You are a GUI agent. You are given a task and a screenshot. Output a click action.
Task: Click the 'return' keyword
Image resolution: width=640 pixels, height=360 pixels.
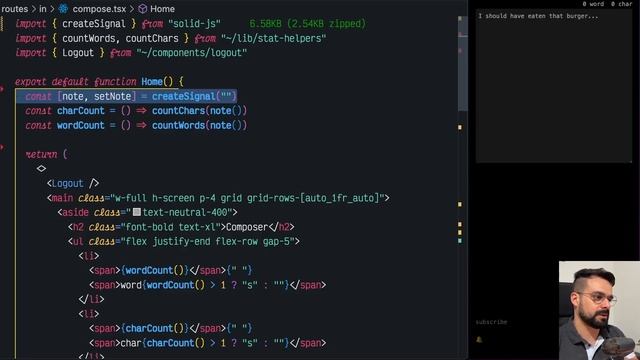(x=41, y=154)
